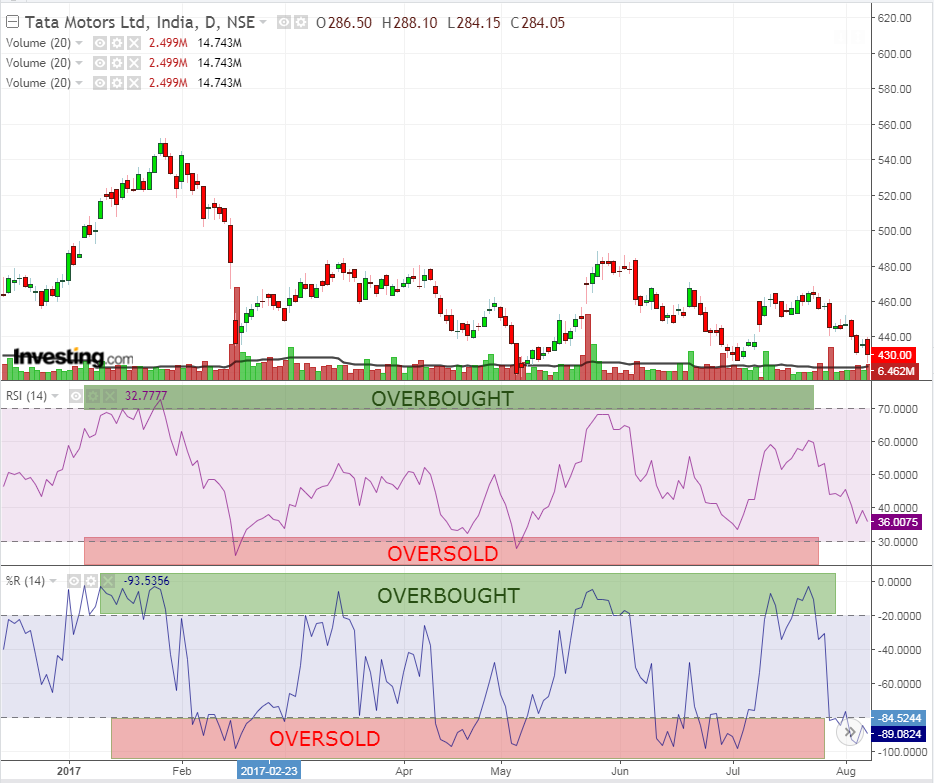
Task: Click the Apr label on time axis
Action: point(404,771)
